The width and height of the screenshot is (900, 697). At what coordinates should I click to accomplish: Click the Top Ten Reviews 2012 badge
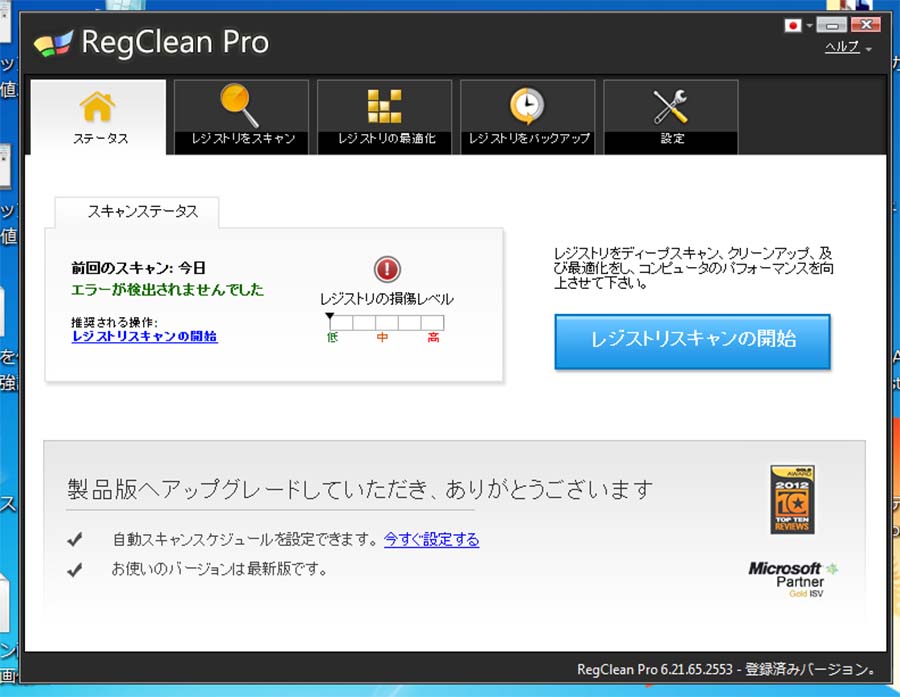coord(789,500)
